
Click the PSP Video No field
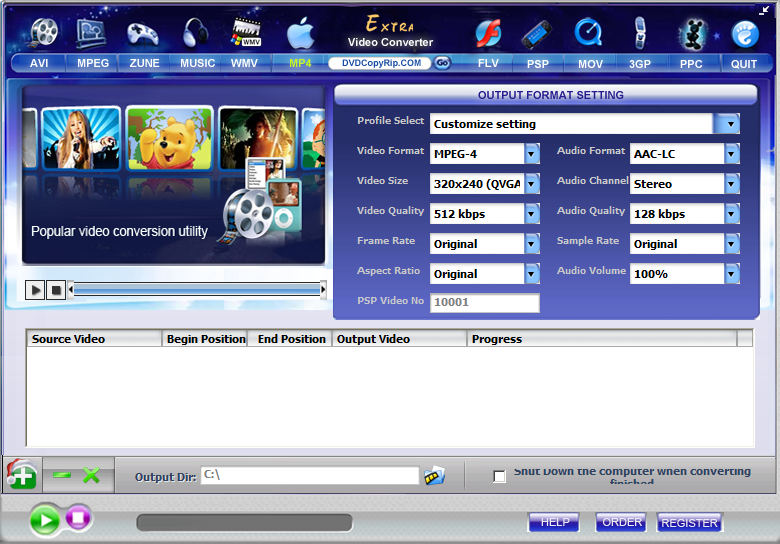click(485, 302)
